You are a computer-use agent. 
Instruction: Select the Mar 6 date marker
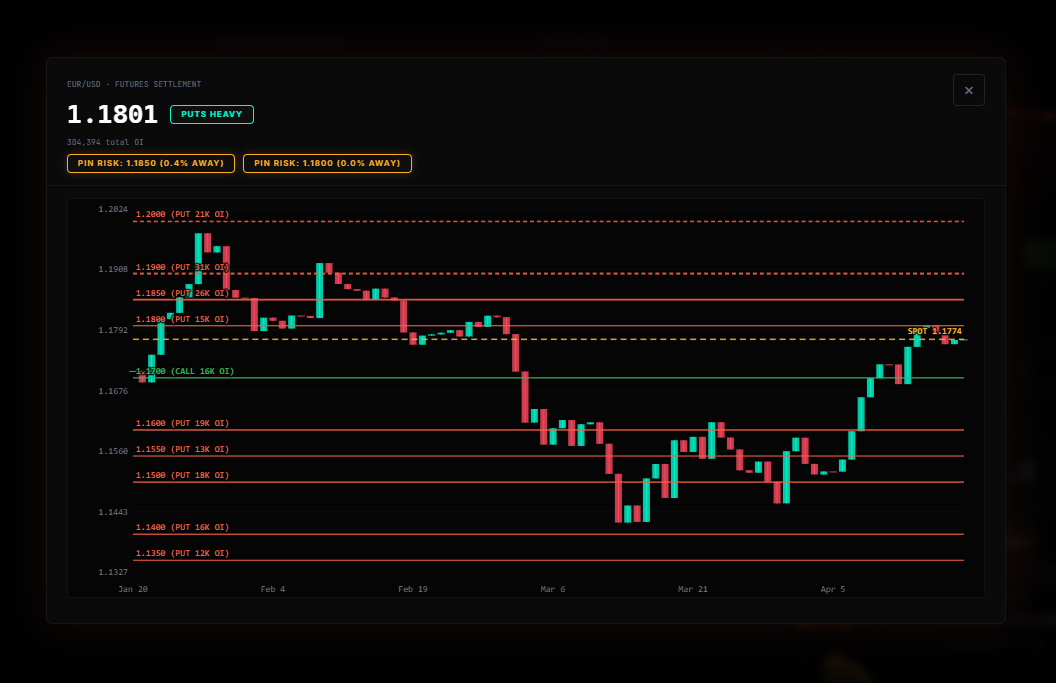click(x=553, y=589)
